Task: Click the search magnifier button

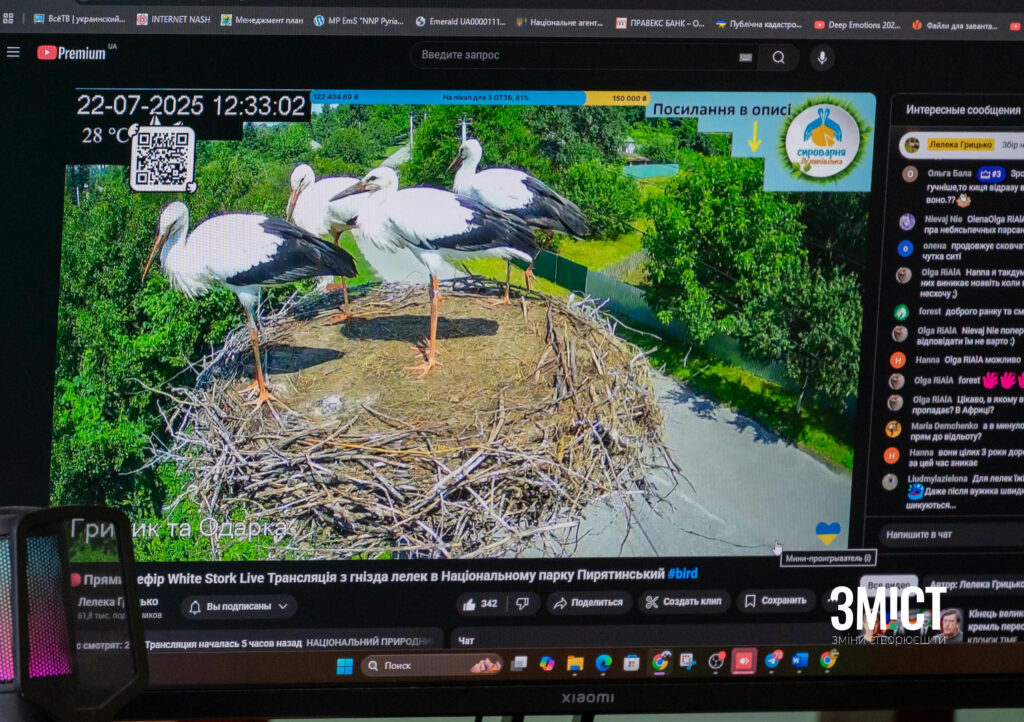Action: (778, 58)
